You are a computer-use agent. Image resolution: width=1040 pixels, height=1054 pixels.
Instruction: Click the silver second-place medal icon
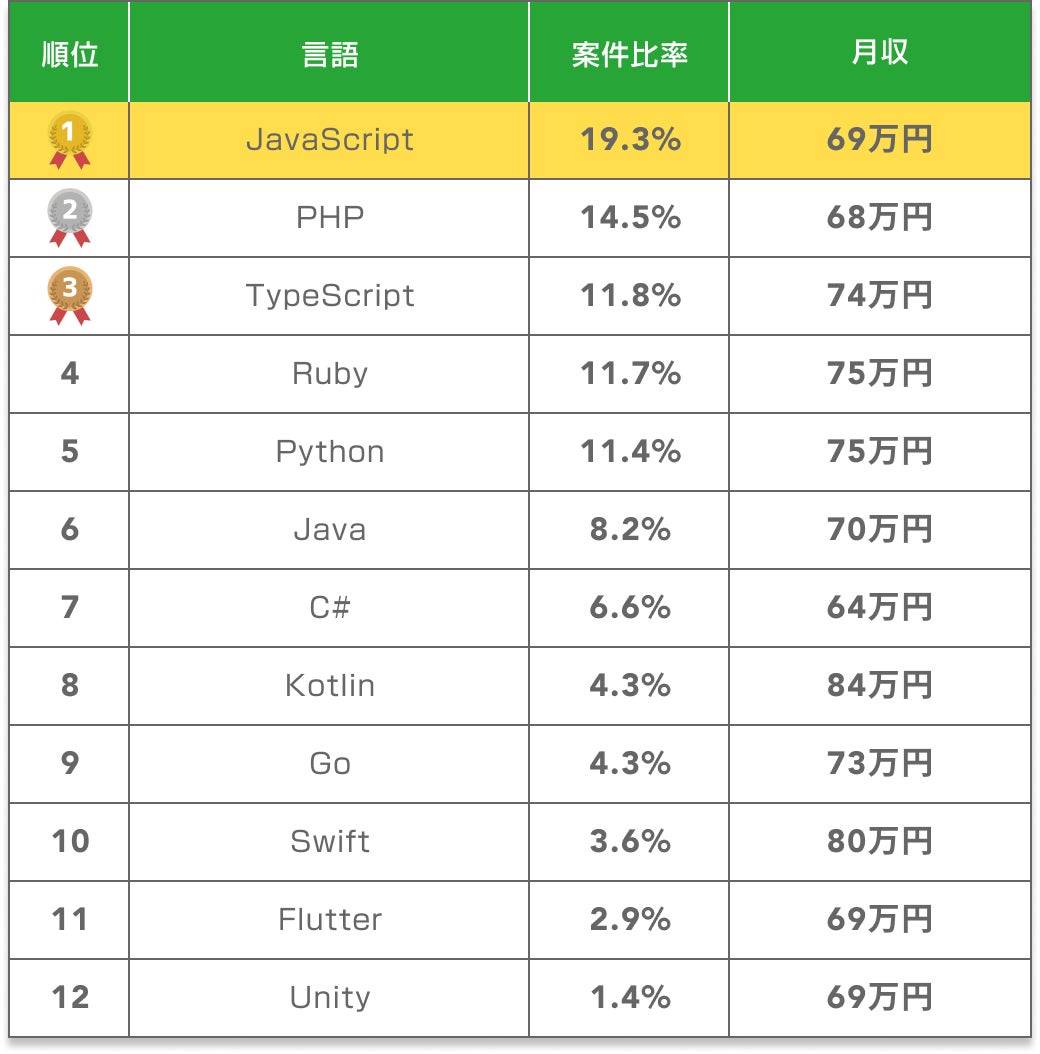pyautogui.click(x=70, y=218)
